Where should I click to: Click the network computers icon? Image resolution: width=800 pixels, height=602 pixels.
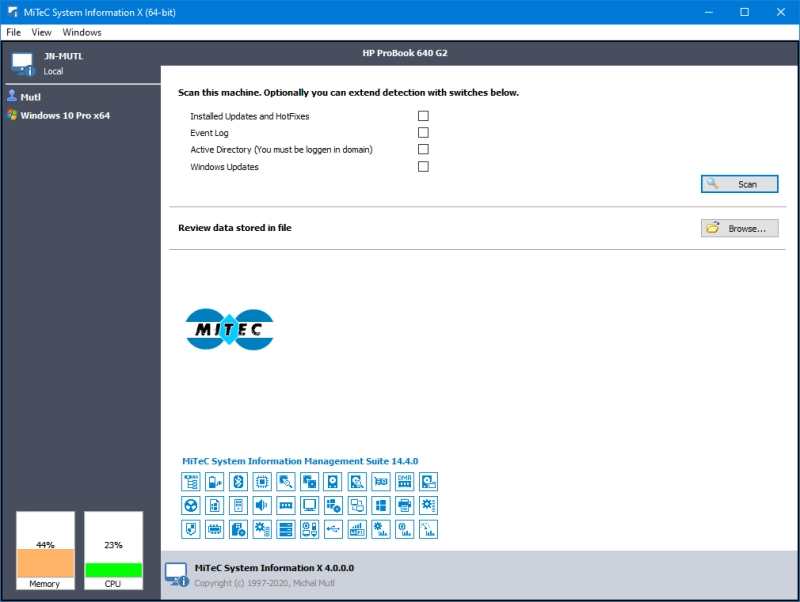357,506
